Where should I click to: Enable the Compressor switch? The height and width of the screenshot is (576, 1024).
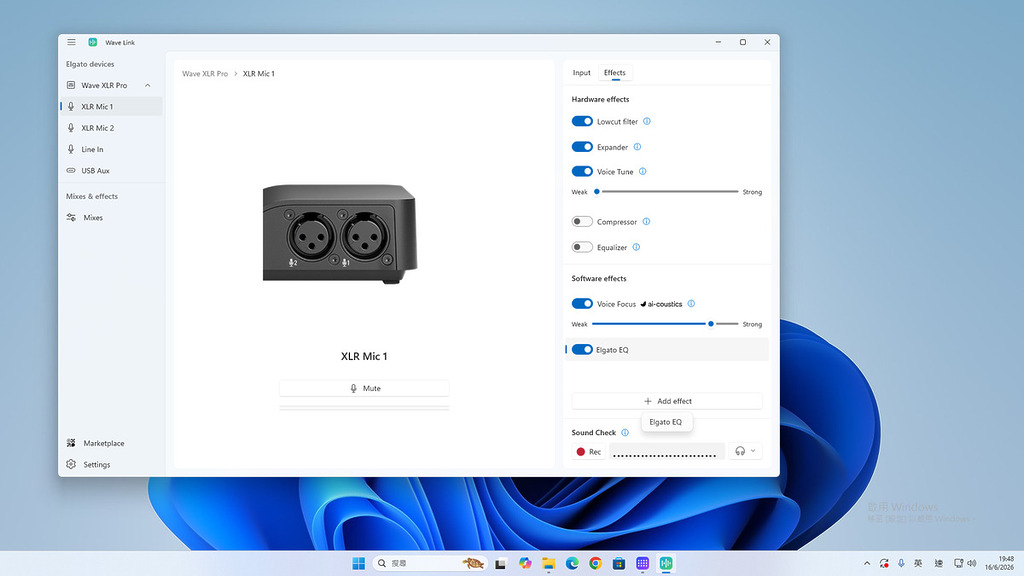582,221
